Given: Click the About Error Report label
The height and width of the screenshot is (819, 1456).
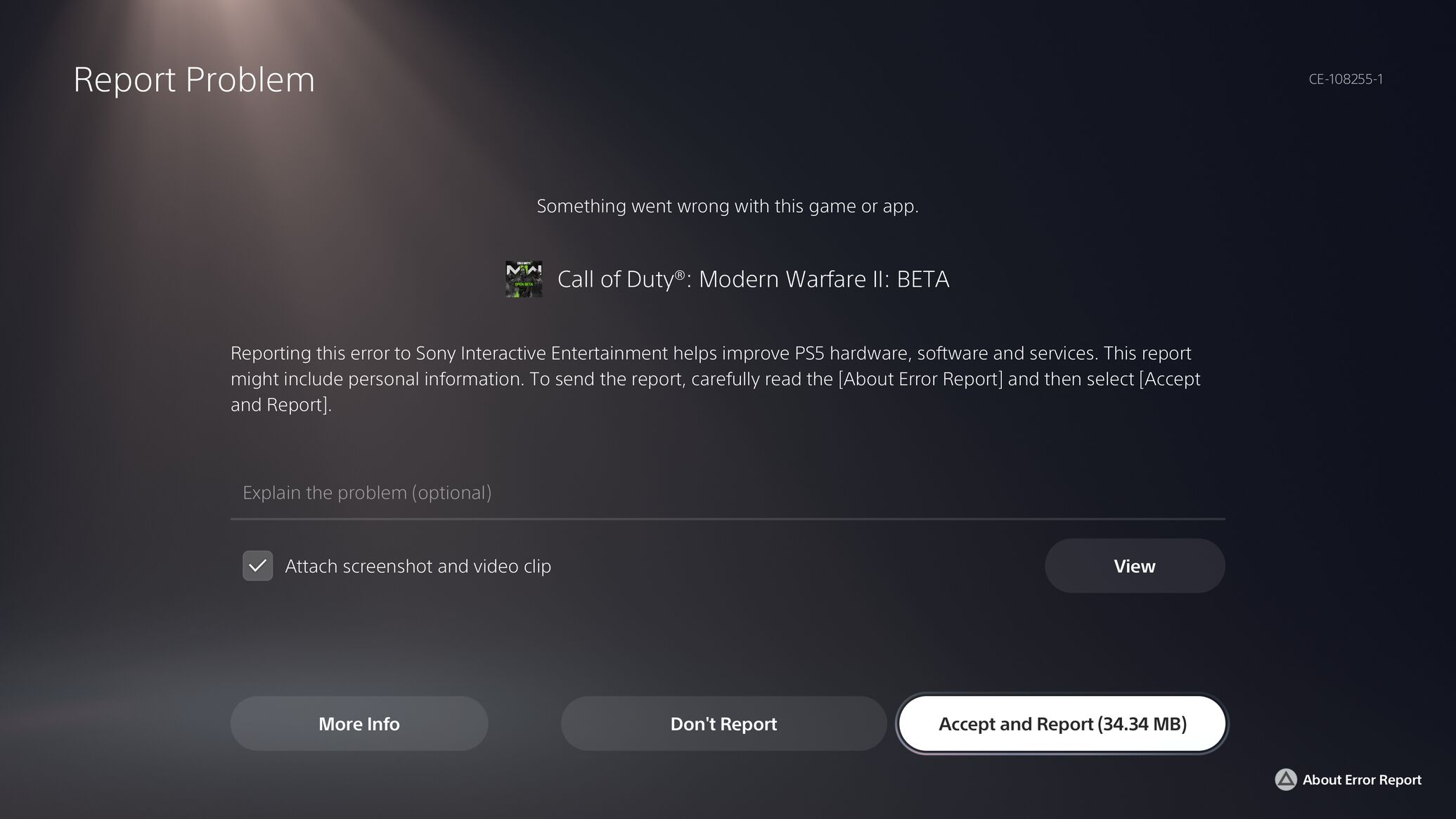Looking at the screenshot, I should click(x=1362, y=780).
